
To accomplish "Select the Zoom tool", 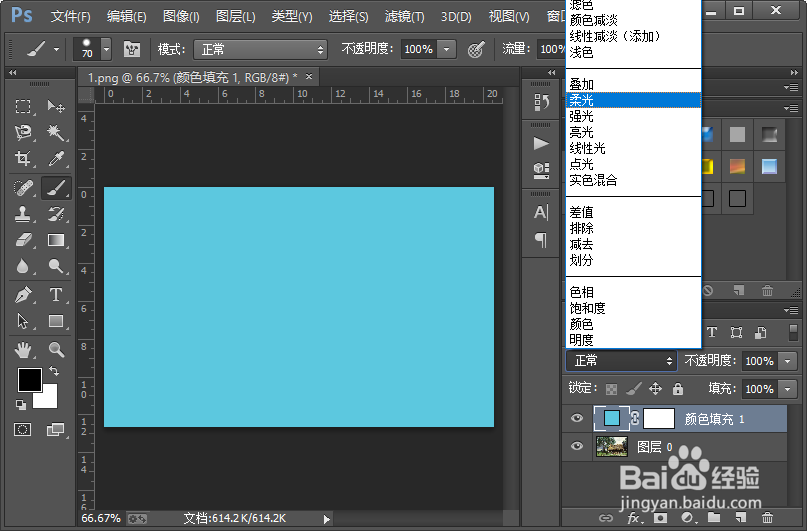I will (56, 350).
